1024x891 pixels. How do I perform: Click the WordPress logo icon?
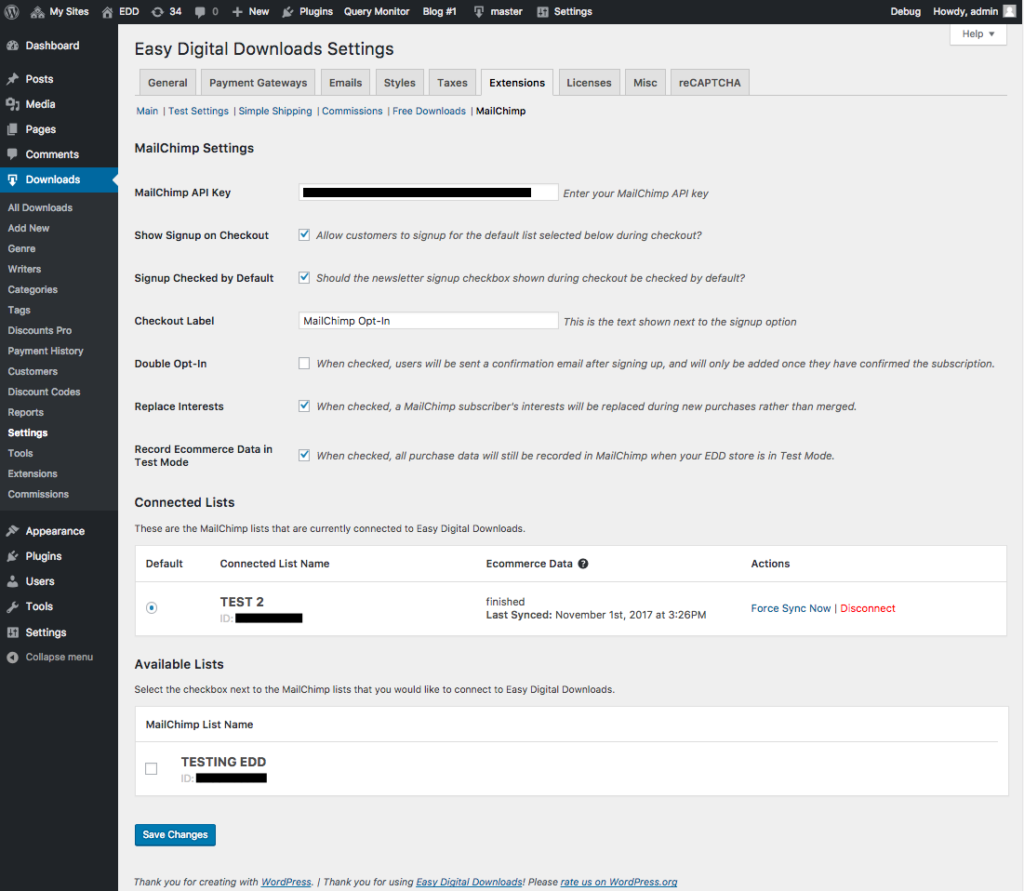(x=12, y=12)
